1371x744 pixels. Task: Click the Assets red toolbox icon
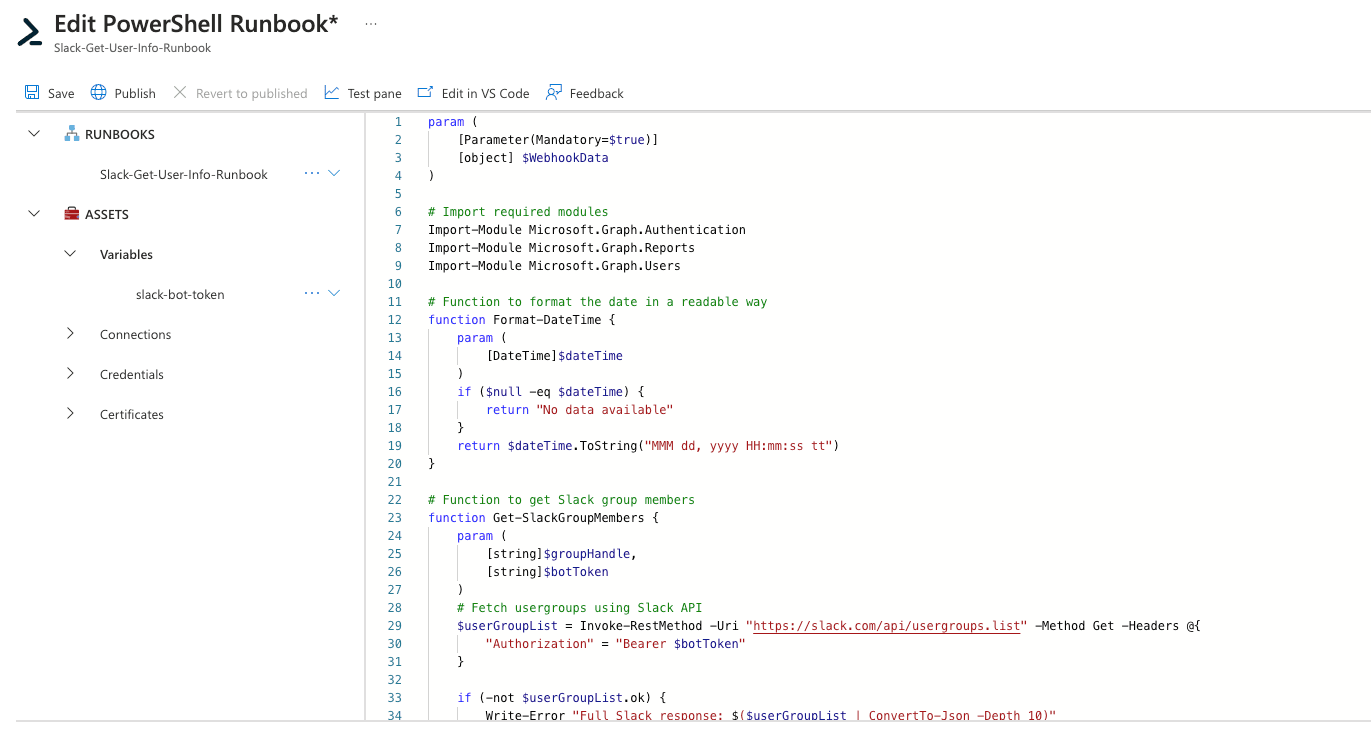[x=72, y=213]
